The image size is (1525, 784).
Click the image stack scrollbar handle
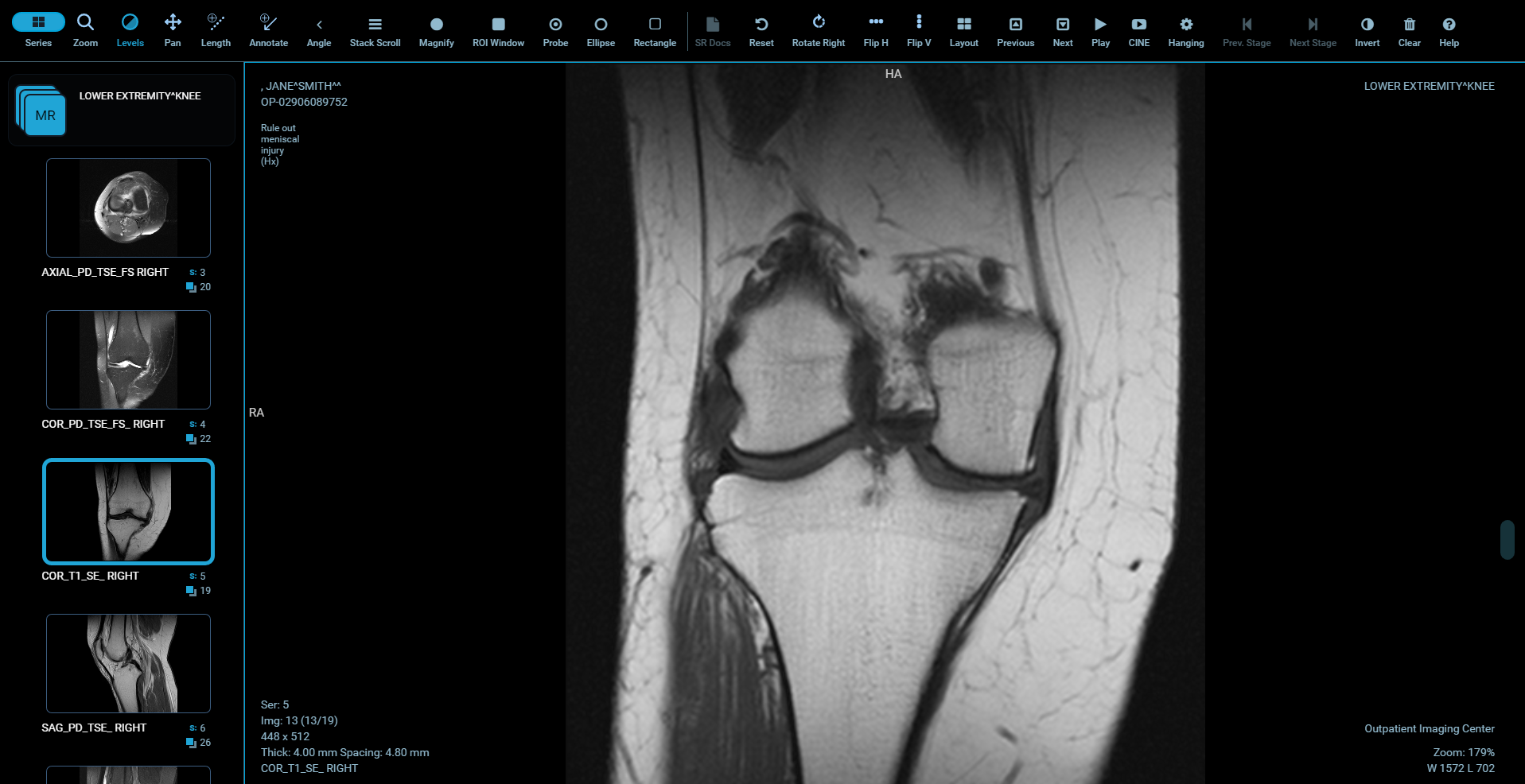coord(1507,540)
